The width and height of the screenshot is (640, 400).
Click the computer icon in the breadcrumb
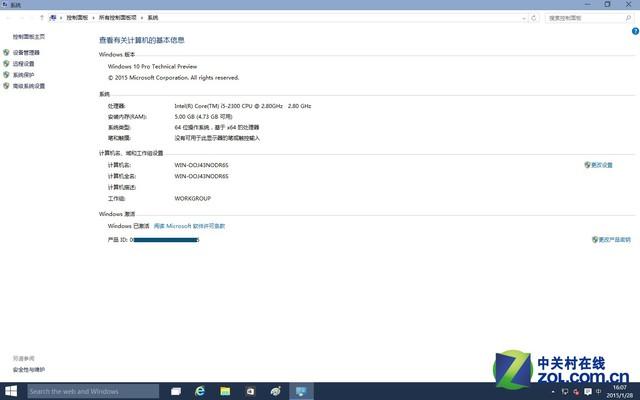tap(53, 18)
